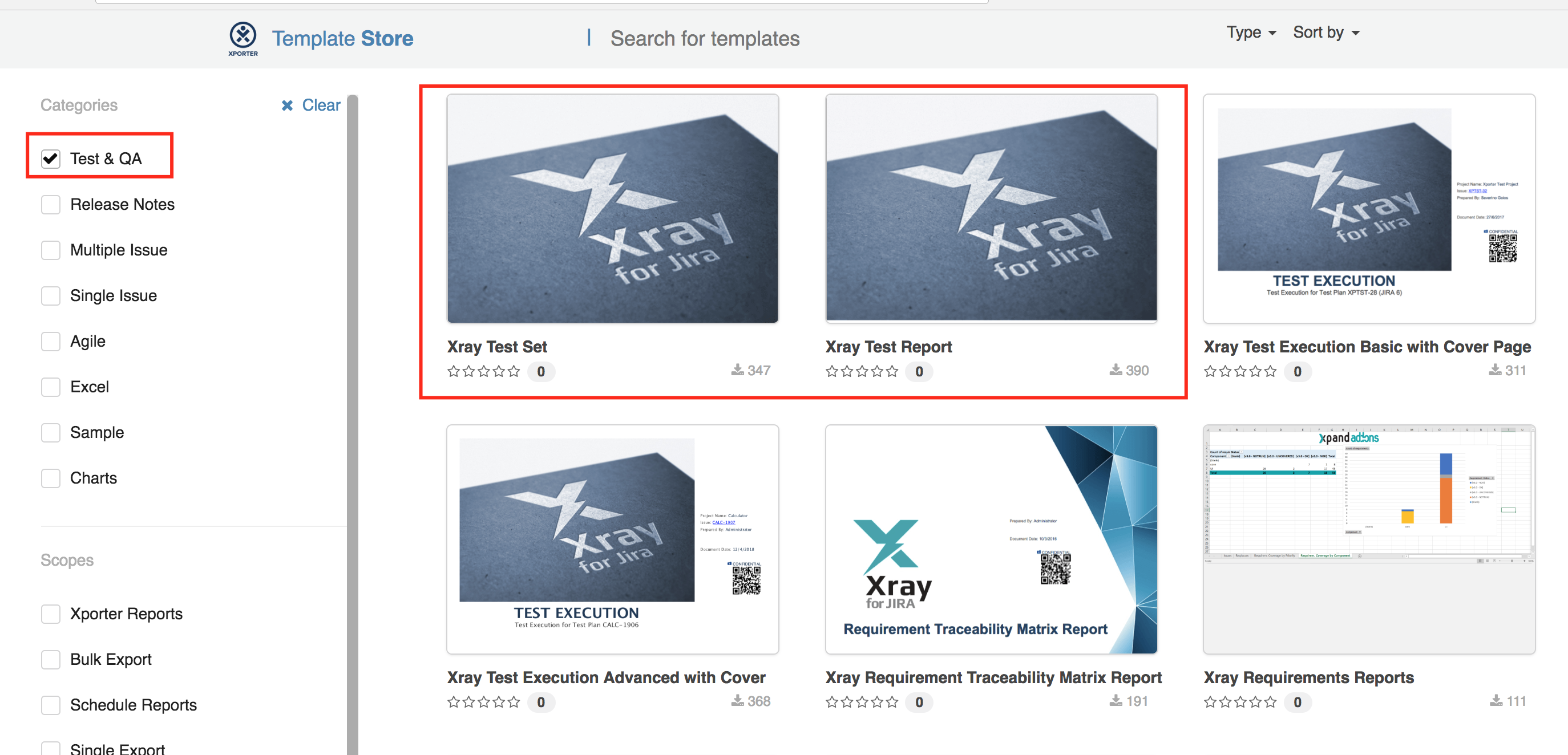Rate Traceability Matrix Report with third star
This screenshot has width=1568, height=755.
[862, 702]
